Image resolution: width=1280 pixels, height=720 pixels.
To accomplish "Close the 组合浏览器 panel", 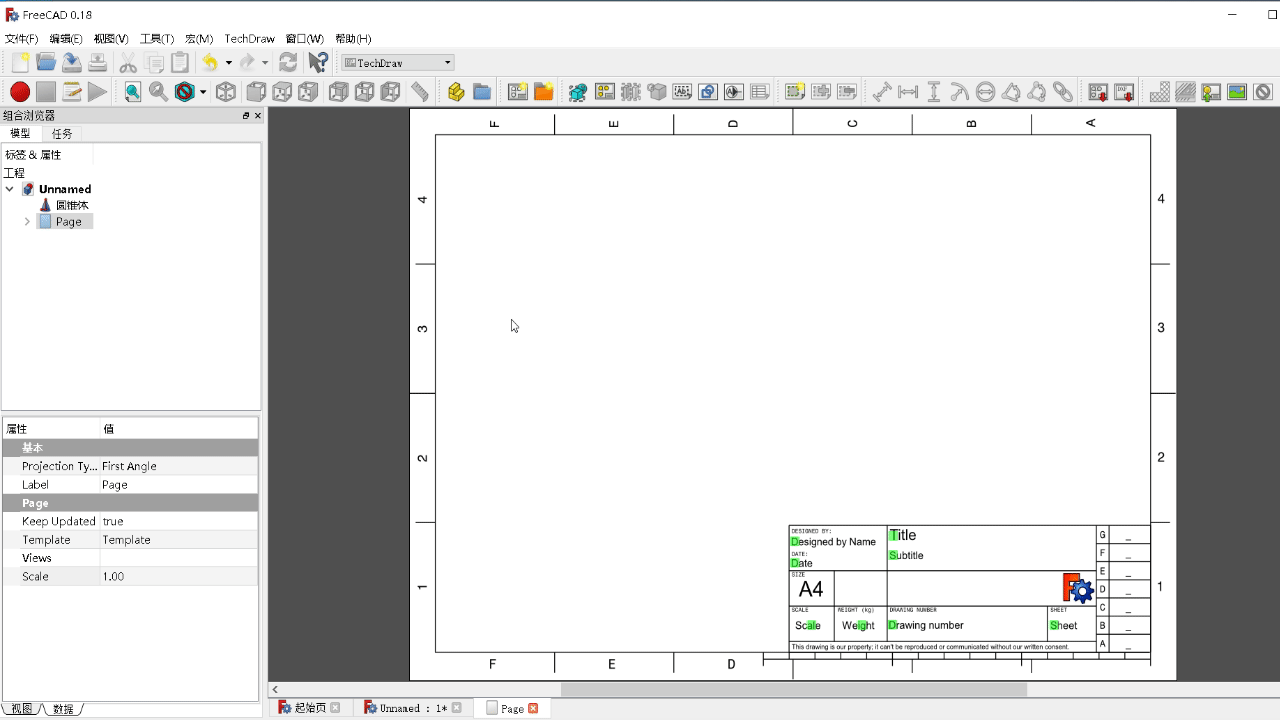I will (257, 116).
